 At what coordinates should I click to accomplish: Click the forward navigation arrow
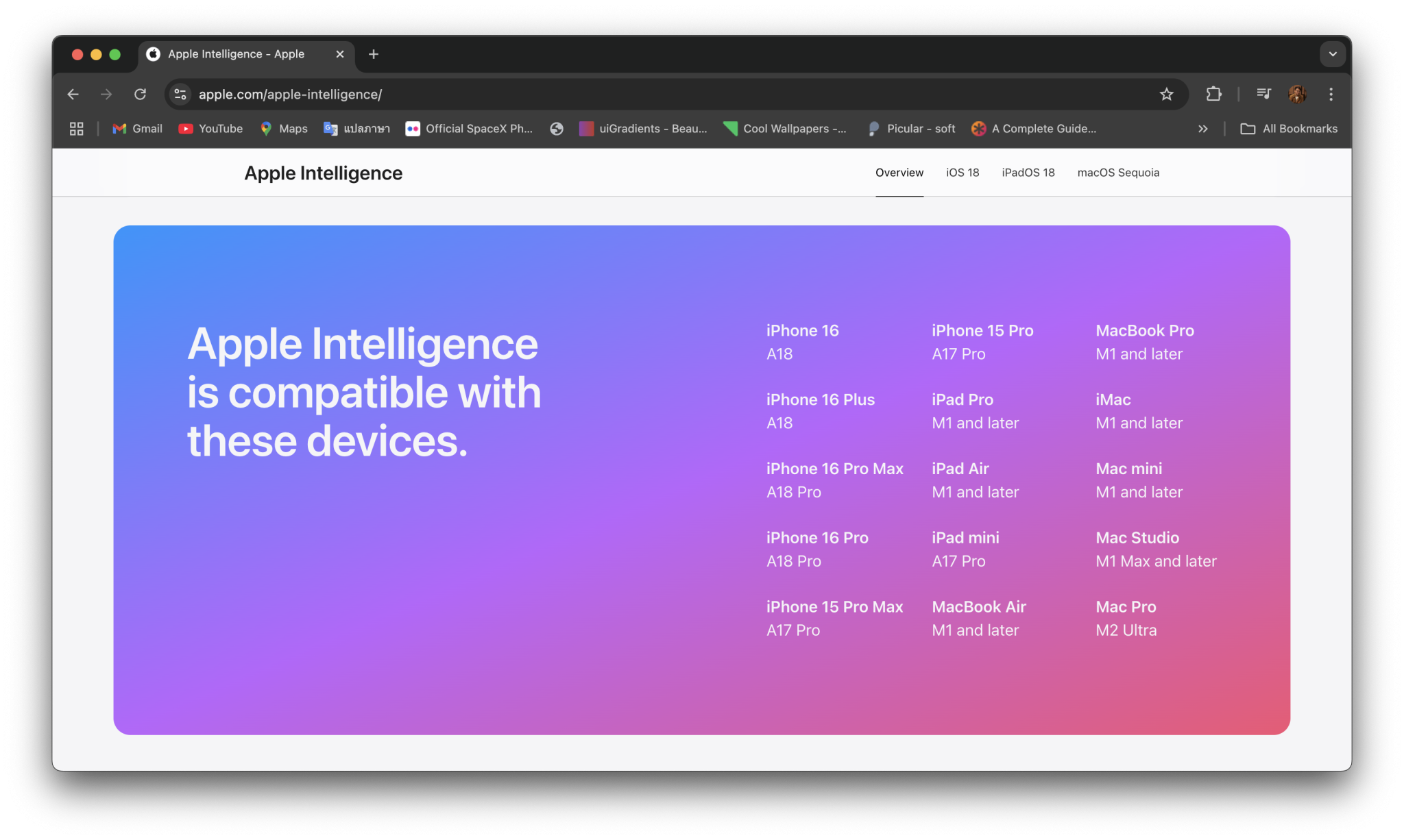pyautogui.click(x=106, y=95)
